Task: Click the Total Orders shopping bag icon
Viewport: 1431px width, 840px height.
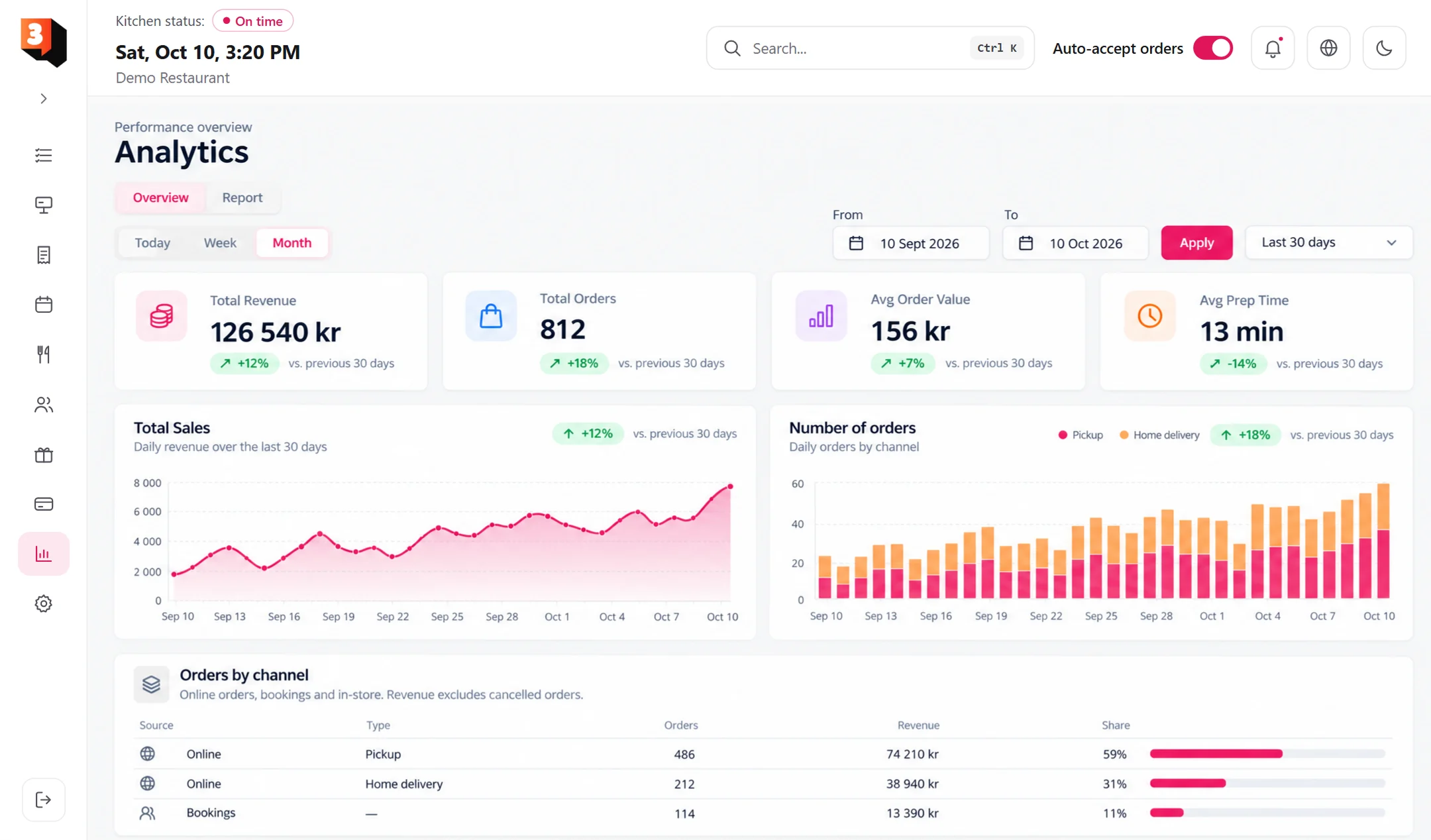Action: point(491,316)
